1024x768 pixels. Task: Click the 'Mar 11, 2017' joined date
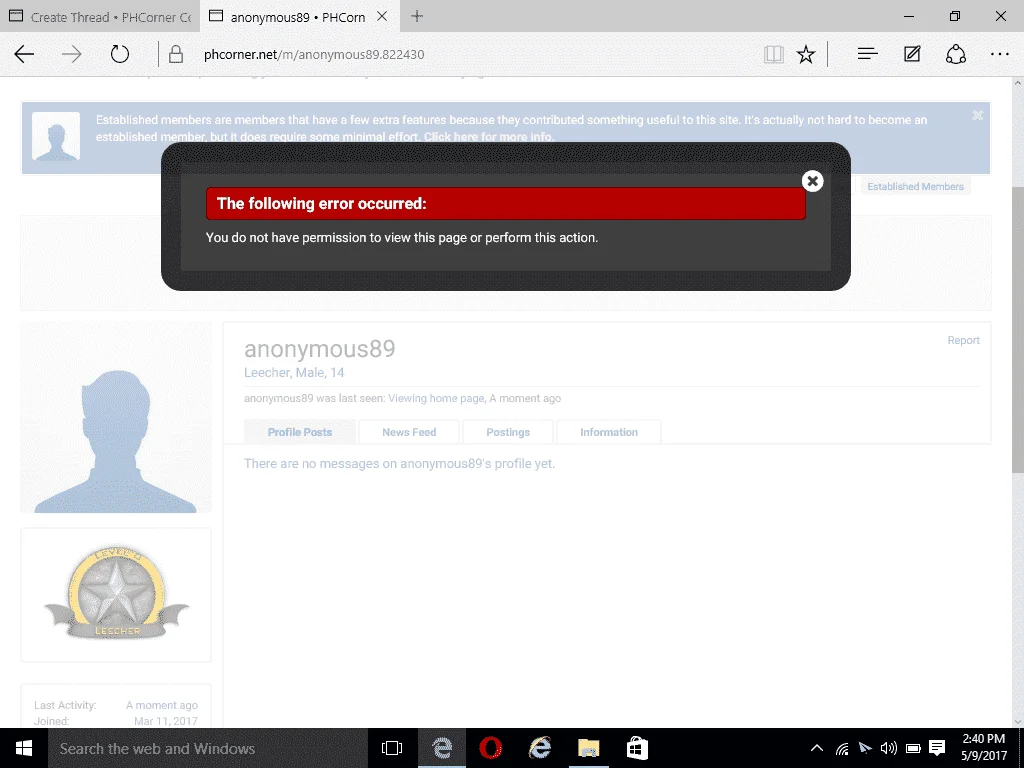(x=166, y=721)
